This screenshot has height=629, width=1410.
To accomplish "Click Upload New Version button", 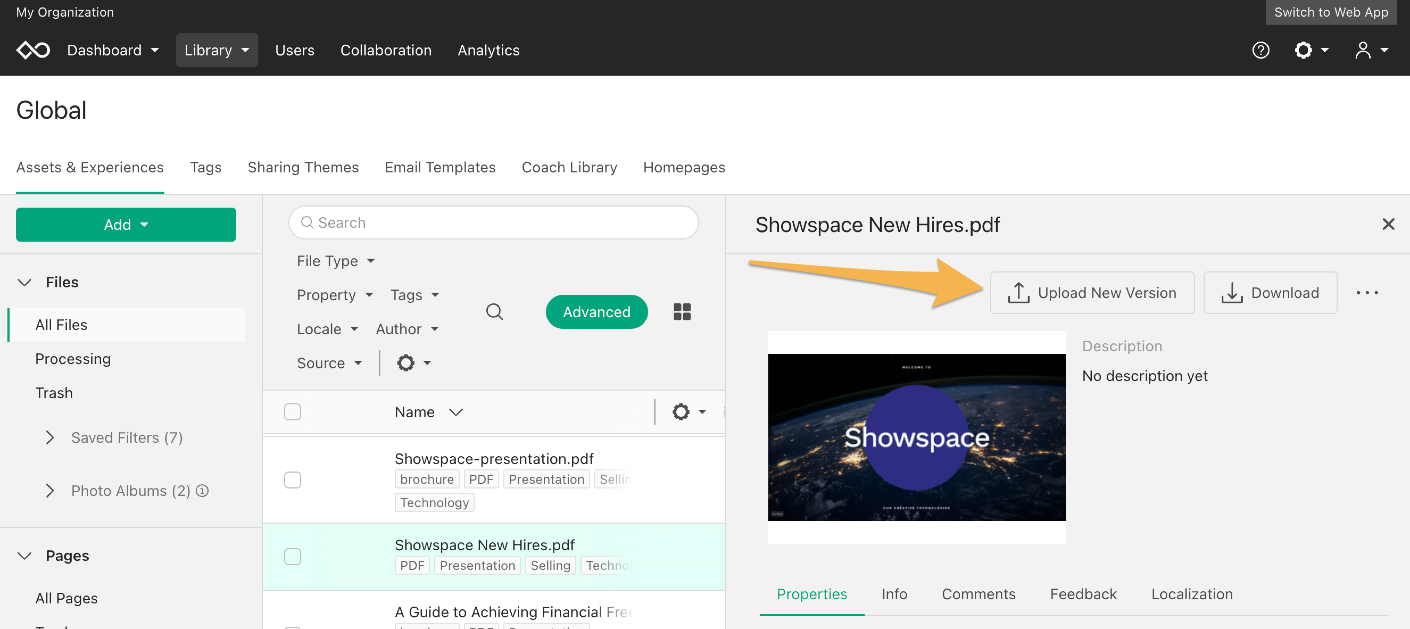I will [x=1092, y=293].
